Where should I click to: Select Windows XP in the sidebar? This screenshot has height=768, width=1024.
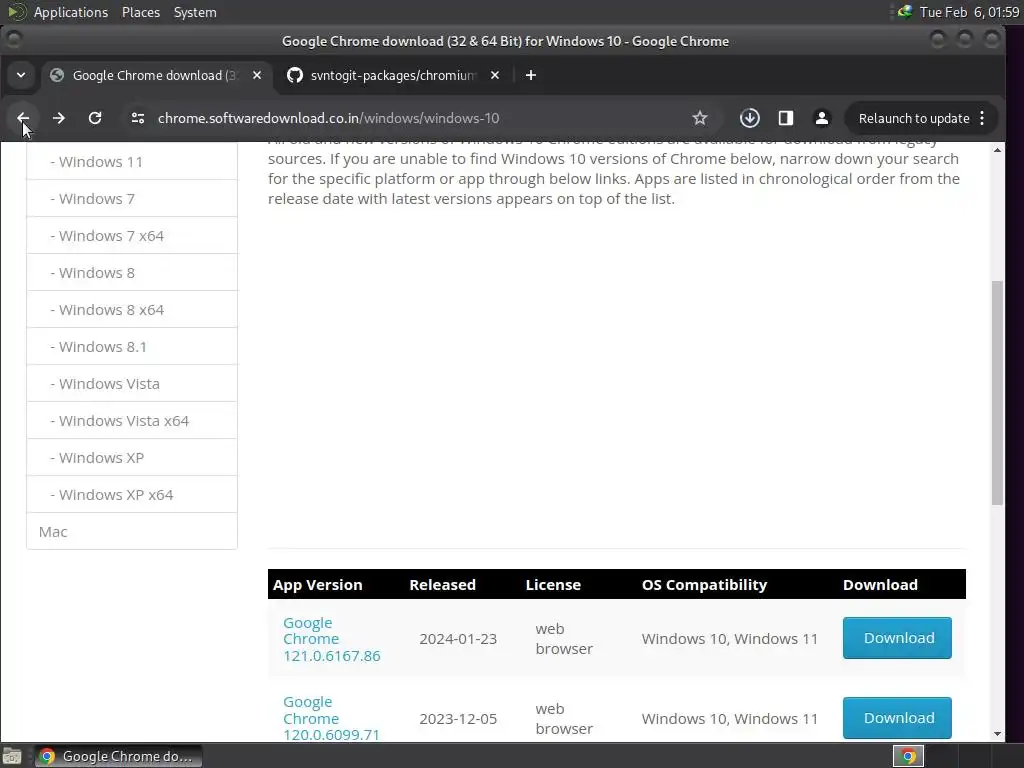tap(132, 458)
